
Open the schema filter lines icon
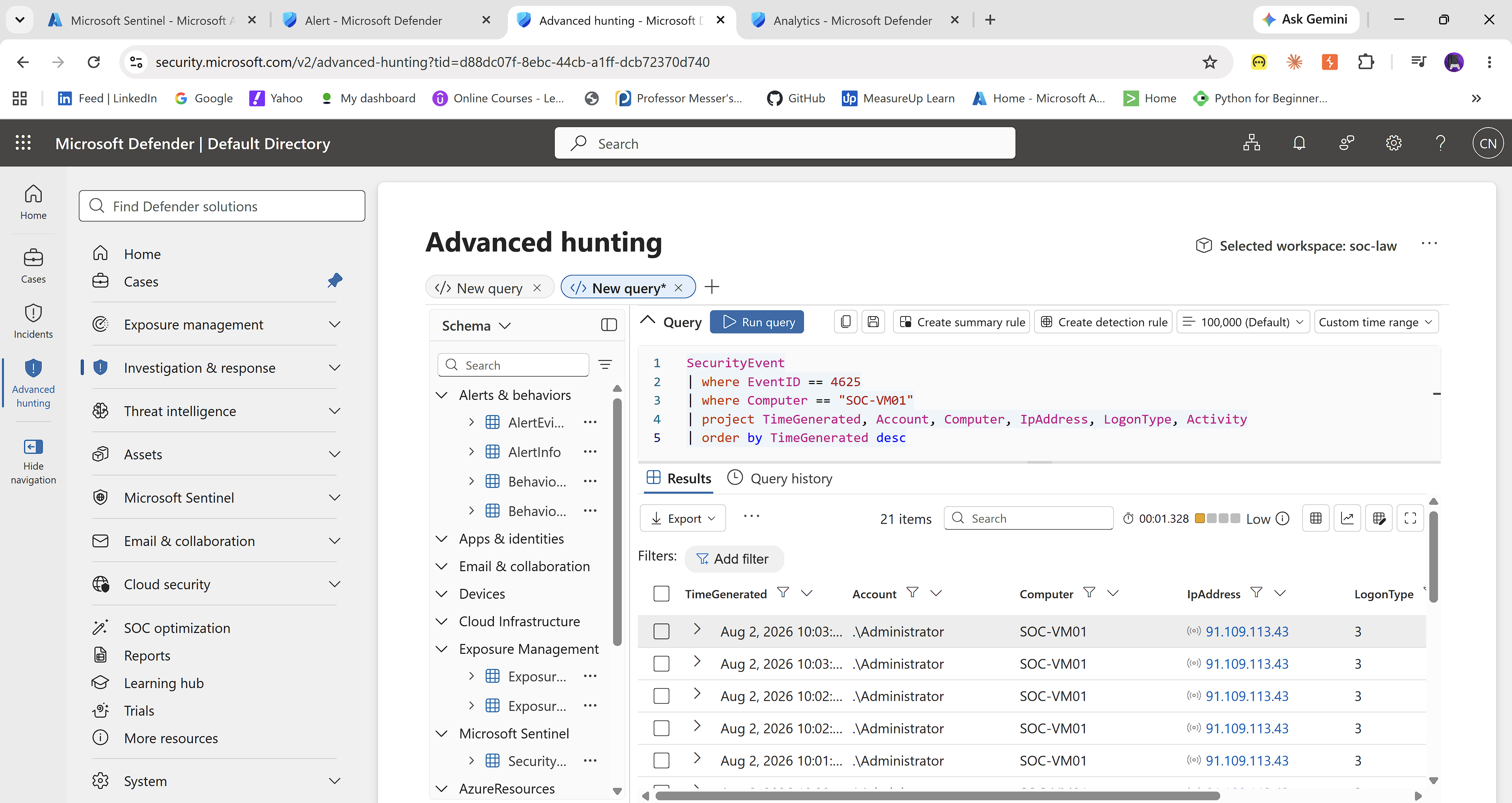tap(605, 364)
